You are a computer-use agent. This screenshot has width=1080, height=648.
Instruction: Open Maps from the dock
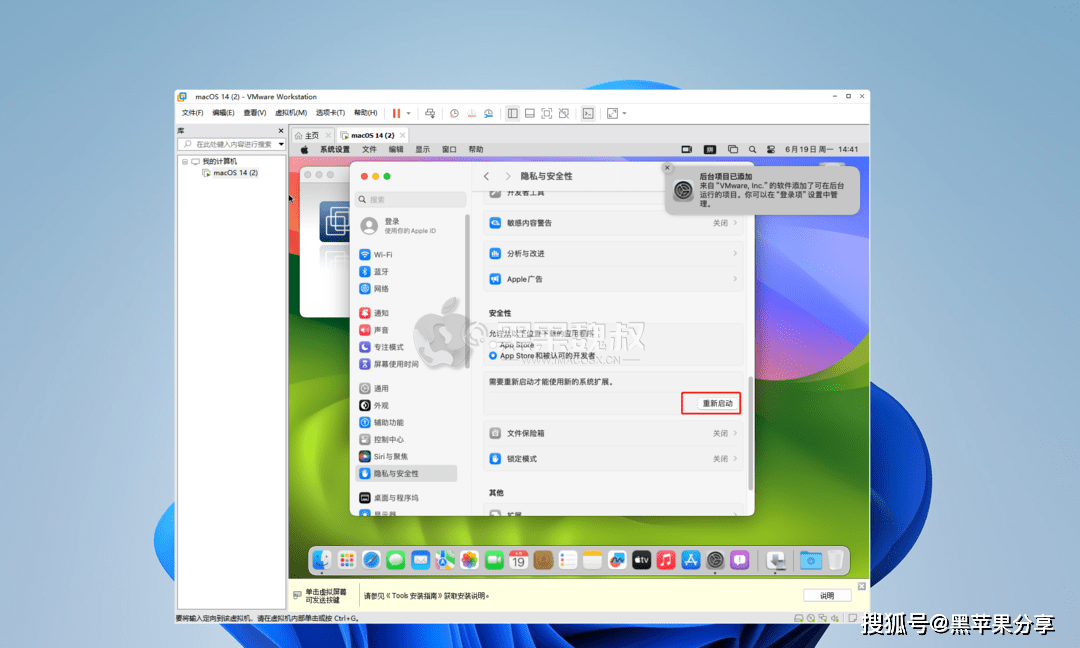click(x=445, y=560)
